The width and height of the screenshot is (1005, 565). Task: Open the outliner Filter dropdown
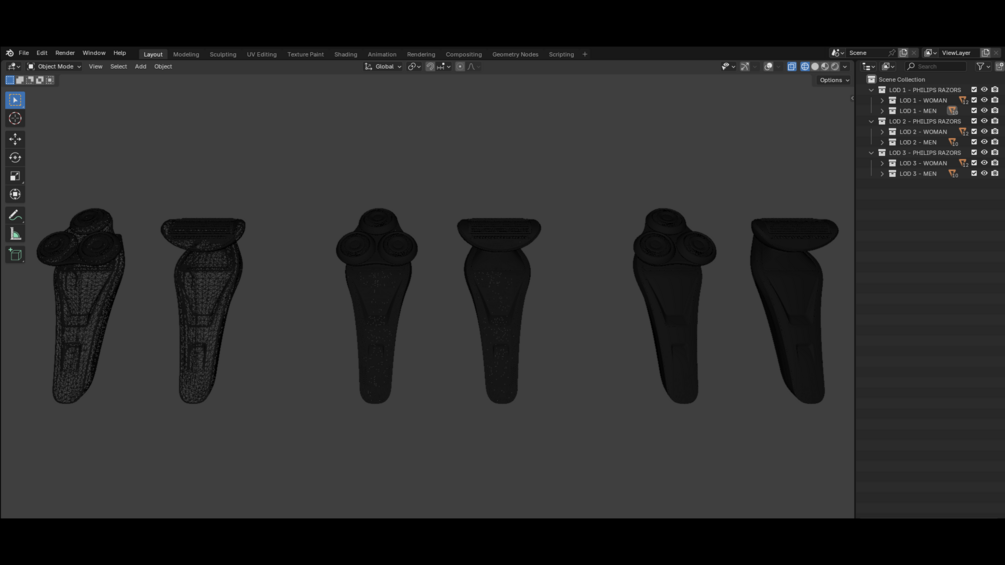pyautogui.click(x=983, y=67)
